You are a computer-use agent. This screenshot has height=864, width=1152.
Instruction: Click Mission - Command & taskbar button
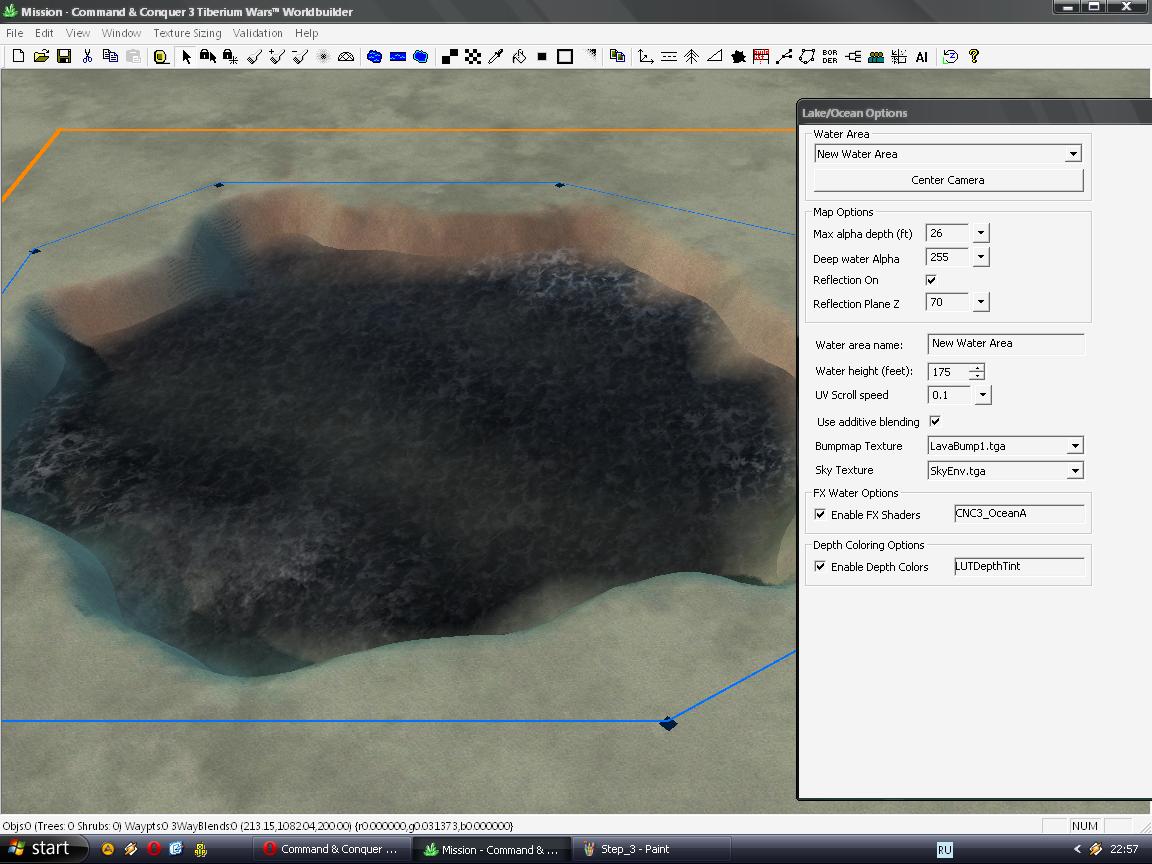(492, 849)
